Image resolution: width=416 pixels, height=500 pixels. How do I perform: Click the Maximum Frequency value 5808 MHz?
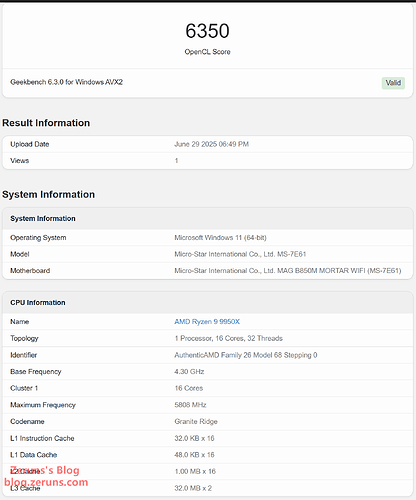point(190,405)
